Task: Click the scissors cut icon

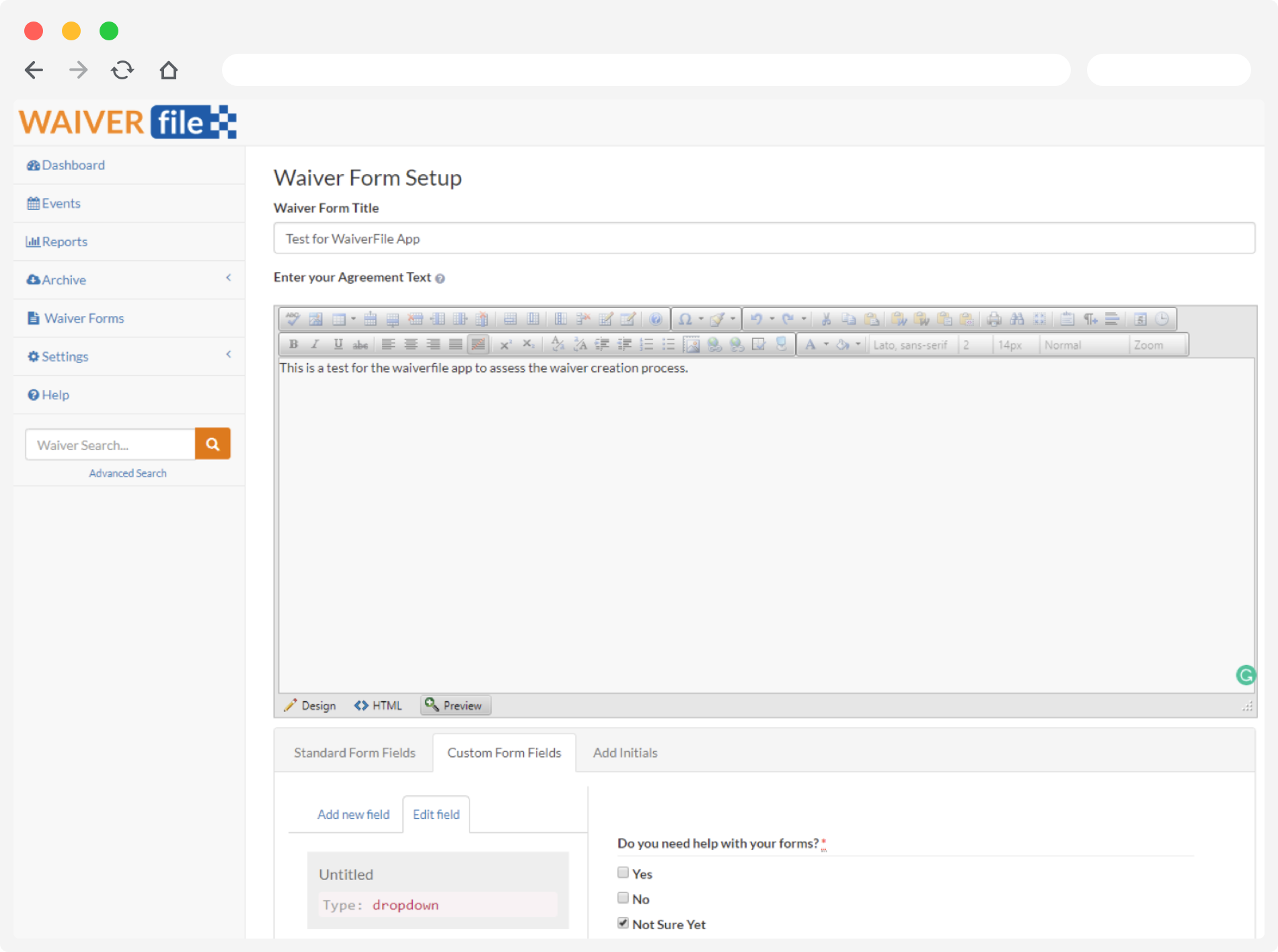Action: (x=826, y=319)
